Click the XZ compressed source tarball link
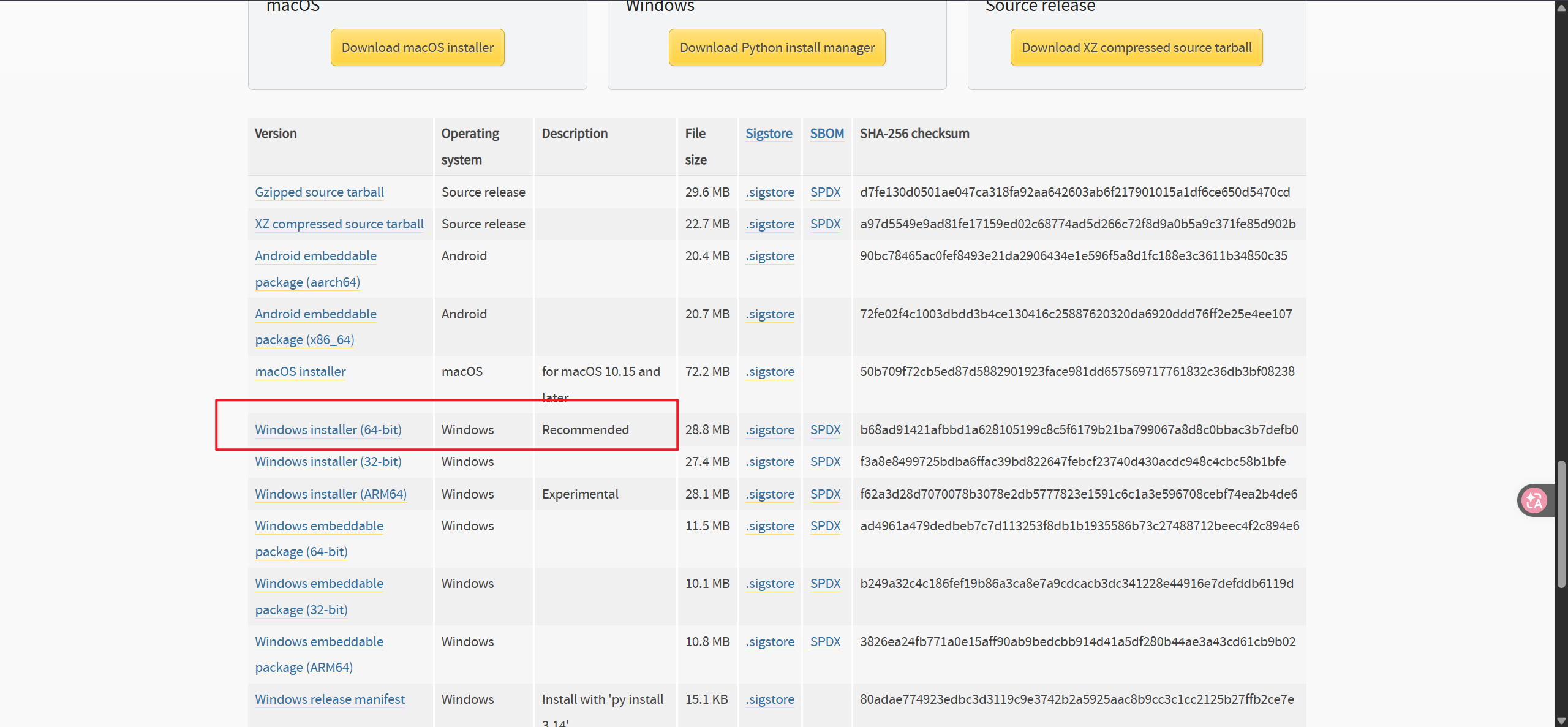Image resolution: width=1568 pixels, height=727 pixels. pyautogui.click(x=339, y=224)
